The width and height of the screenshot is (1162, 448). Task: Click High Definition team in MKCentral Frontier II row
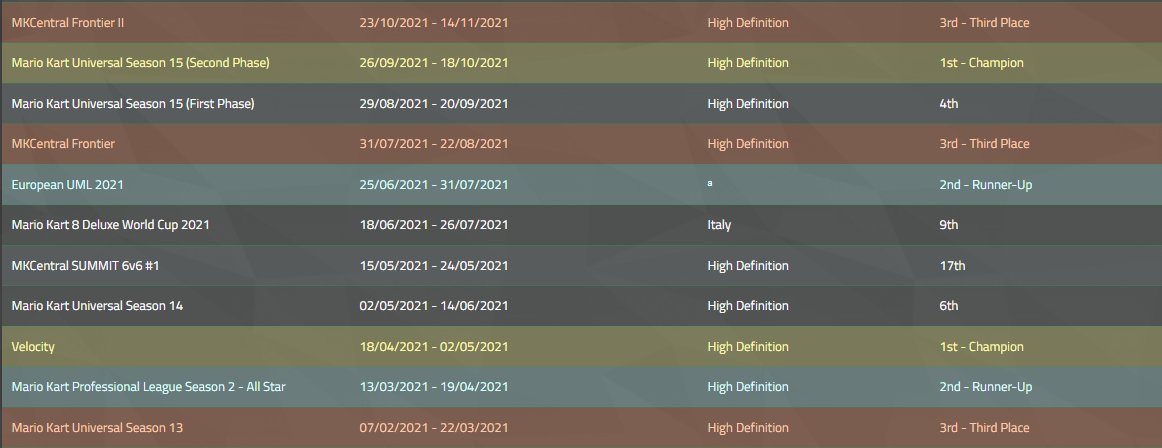[x=748, y=23]
